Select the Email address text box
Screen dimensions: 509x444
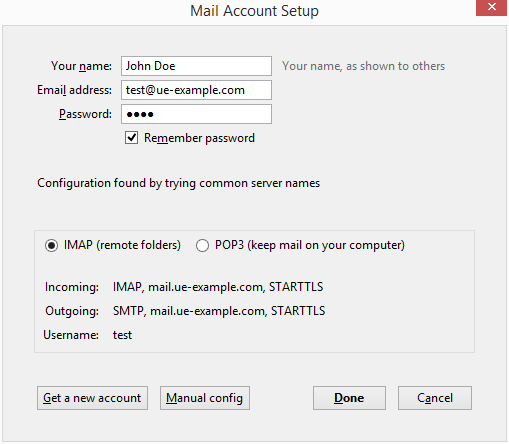(x=196, y=90)
